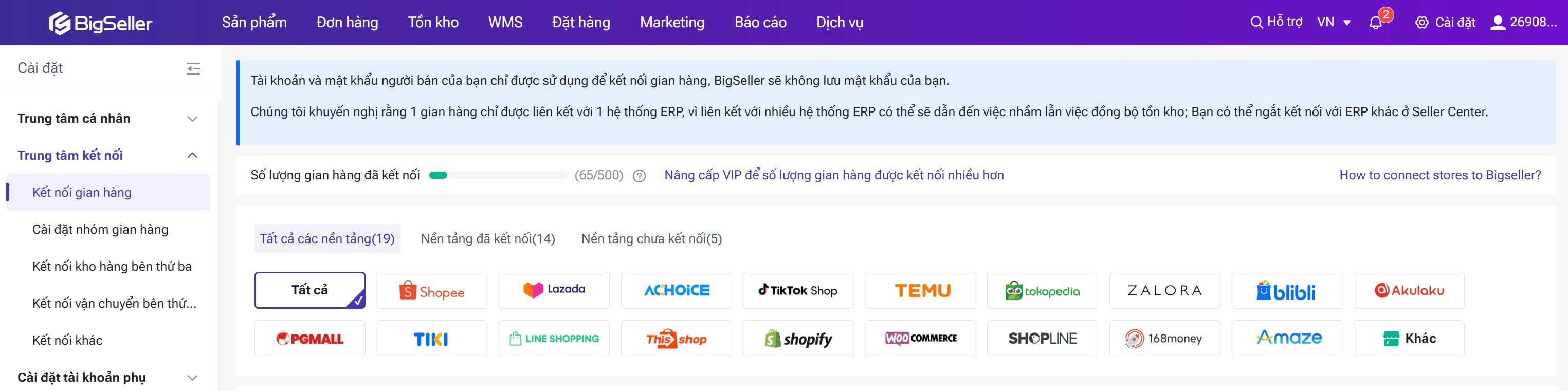The width and height of the screenshot is (1568, 391).
Task: Click the connected stores progress bar
Action: pyautogui.click(x=497, y=175)
